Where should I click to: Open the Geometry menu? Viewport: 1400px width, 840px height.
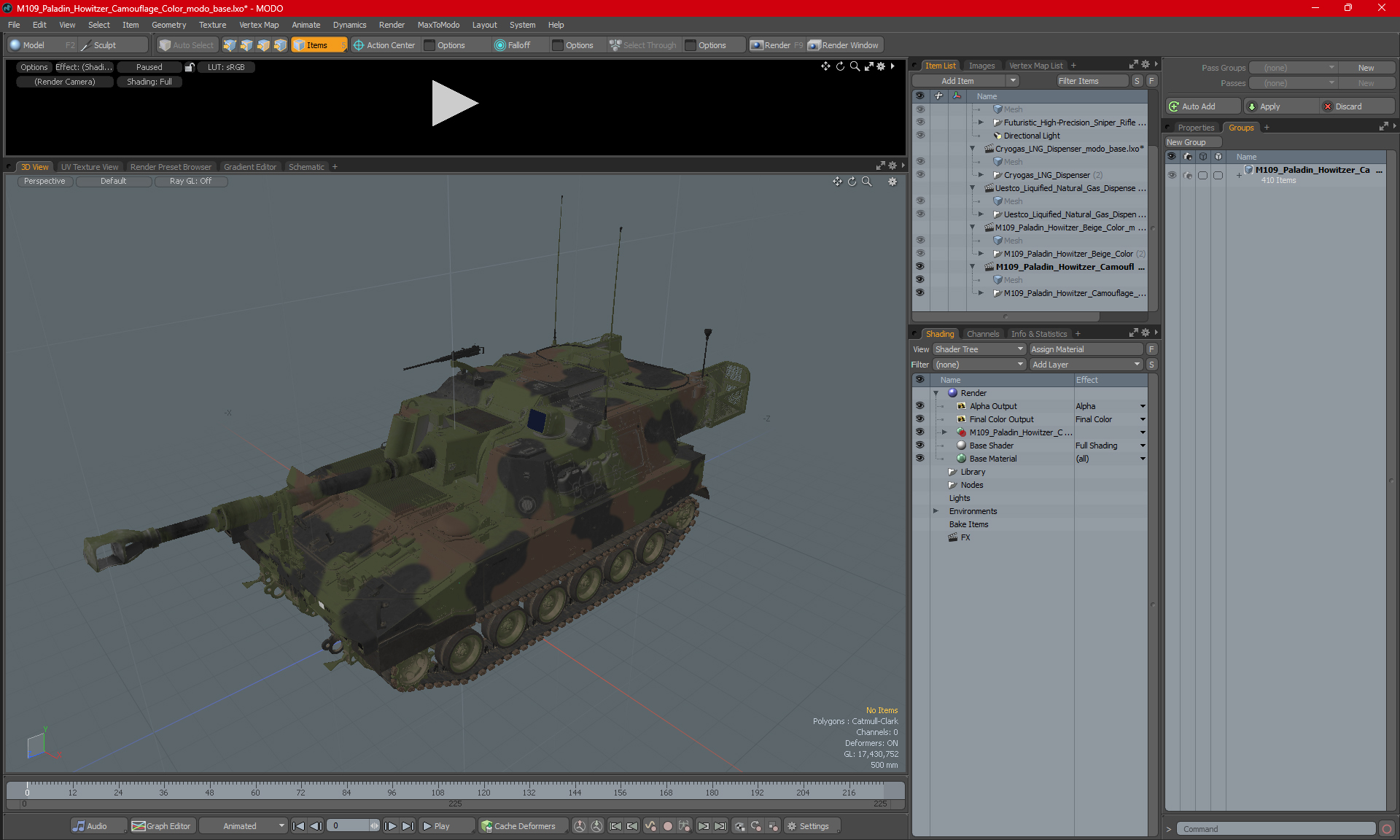point(168,25)
